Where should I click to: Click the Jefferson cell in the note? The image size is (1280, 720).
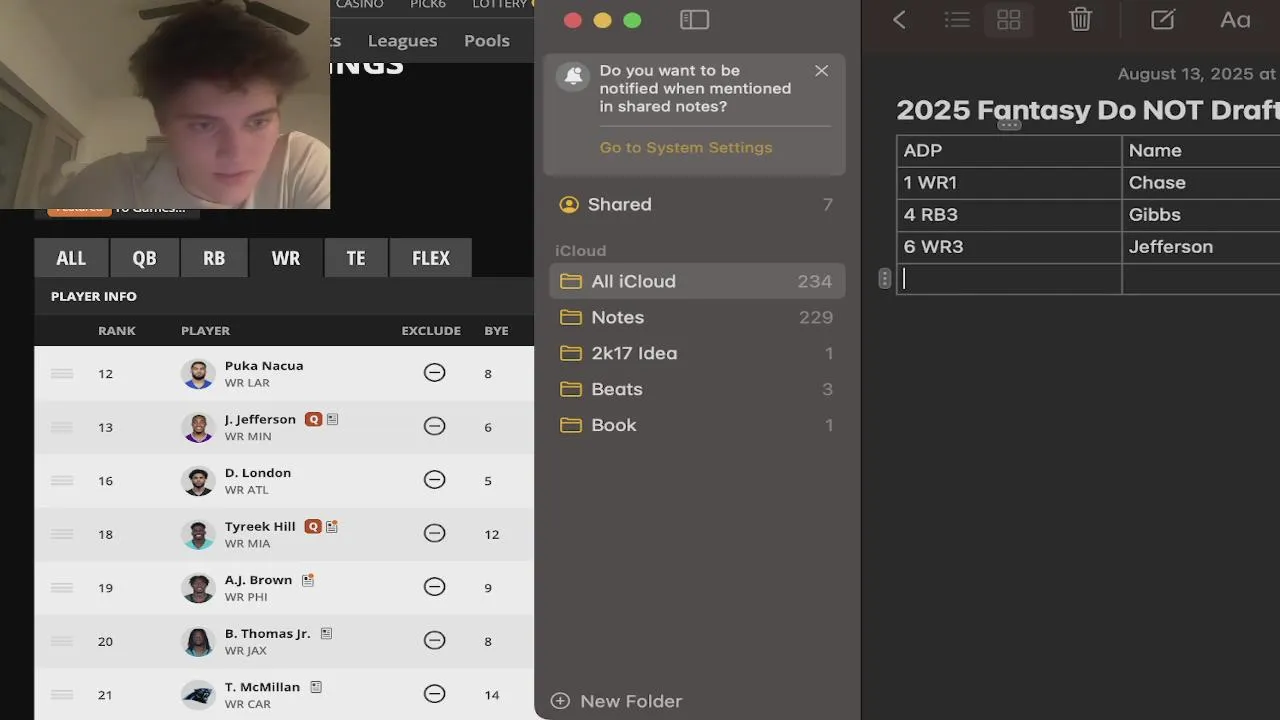coord(1201,247)
